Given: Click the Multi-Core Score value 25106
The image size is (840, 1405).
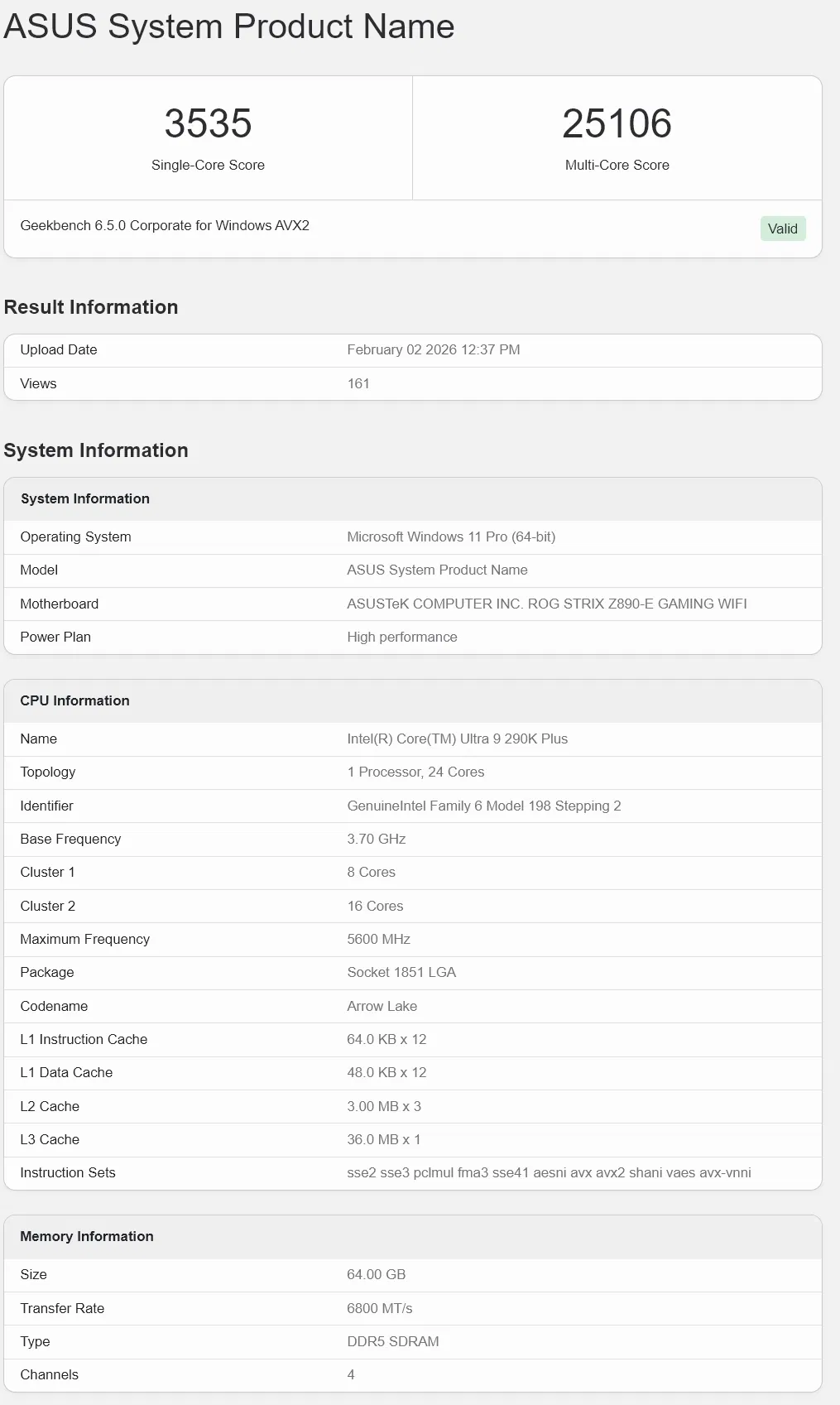Looking at the screenshot, I should (x=617, y=124).
